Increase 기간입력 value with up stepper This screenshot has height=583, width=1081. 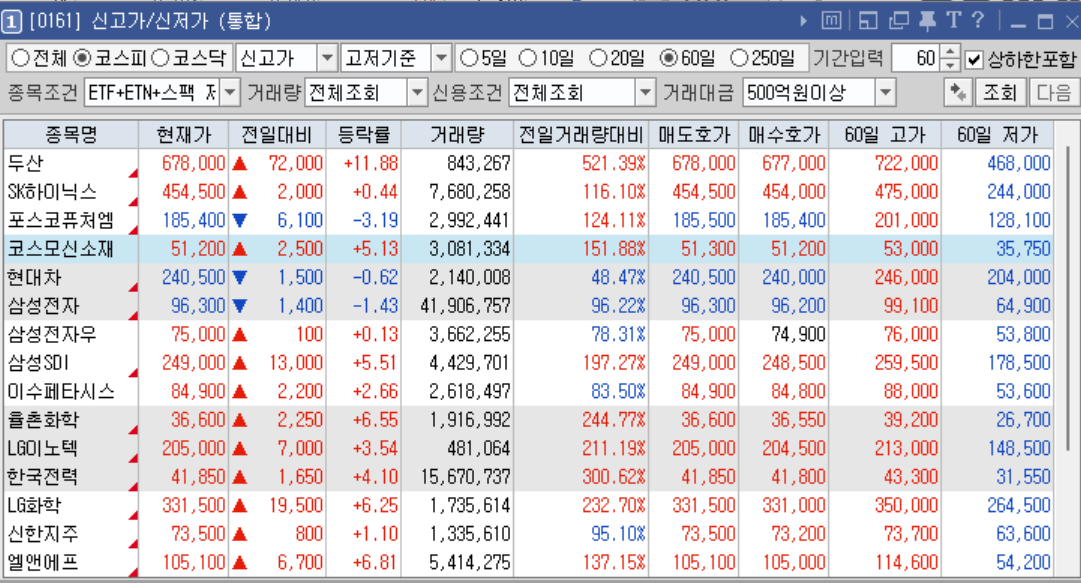(x=950, y=52)
